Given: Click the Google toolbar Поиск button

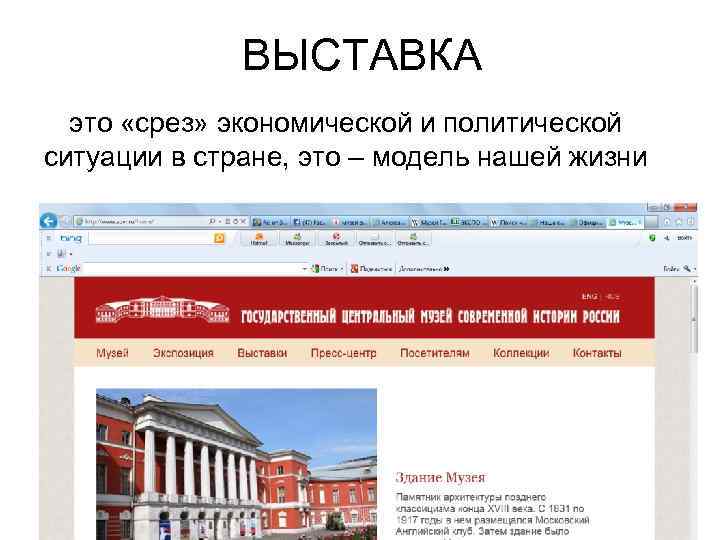Looking at the screenshot, I should pyautogui.click(x=326, y=269).
